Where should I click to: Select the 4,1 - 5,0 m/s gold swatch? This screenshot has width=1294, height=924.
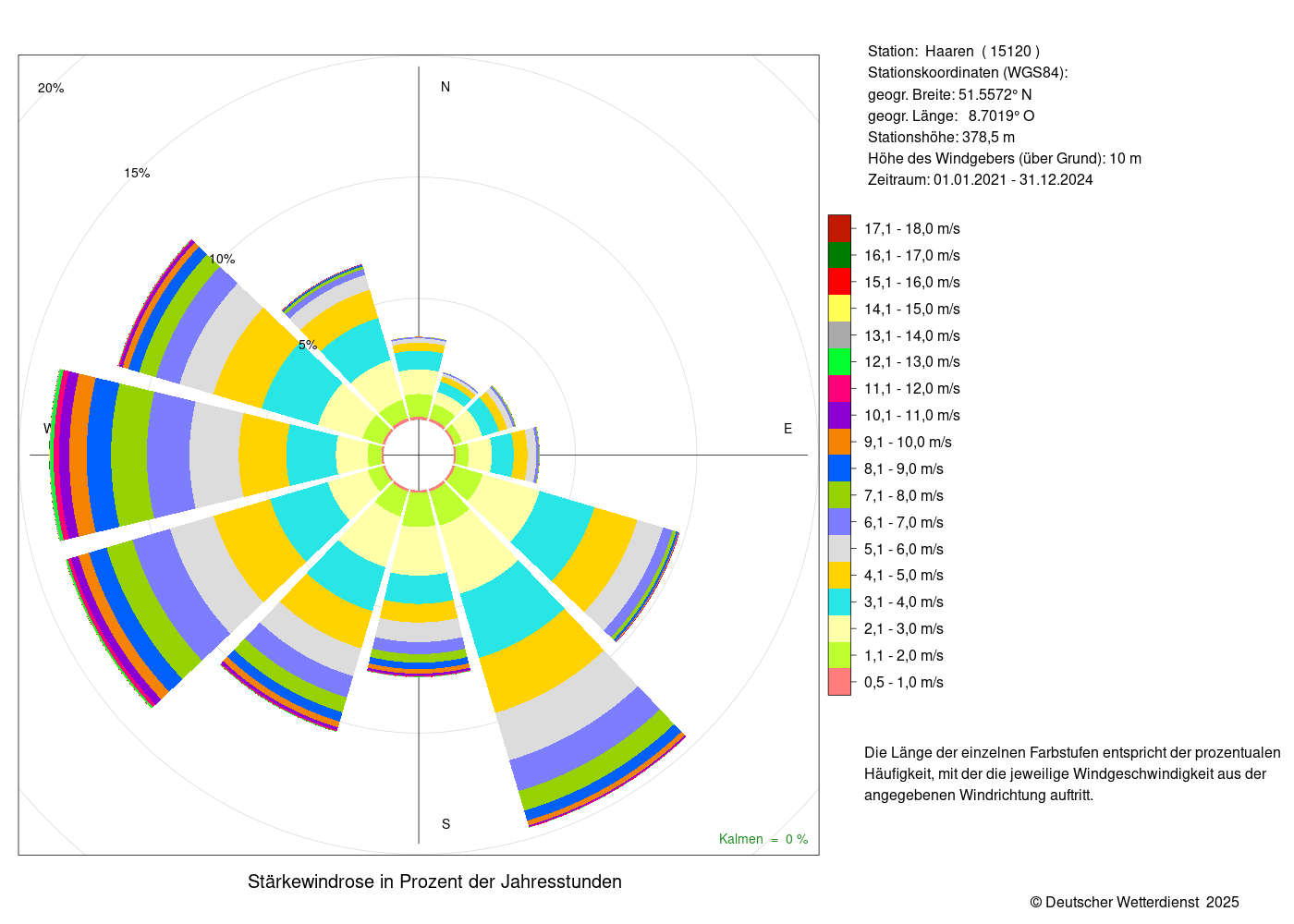pos(839,575)
